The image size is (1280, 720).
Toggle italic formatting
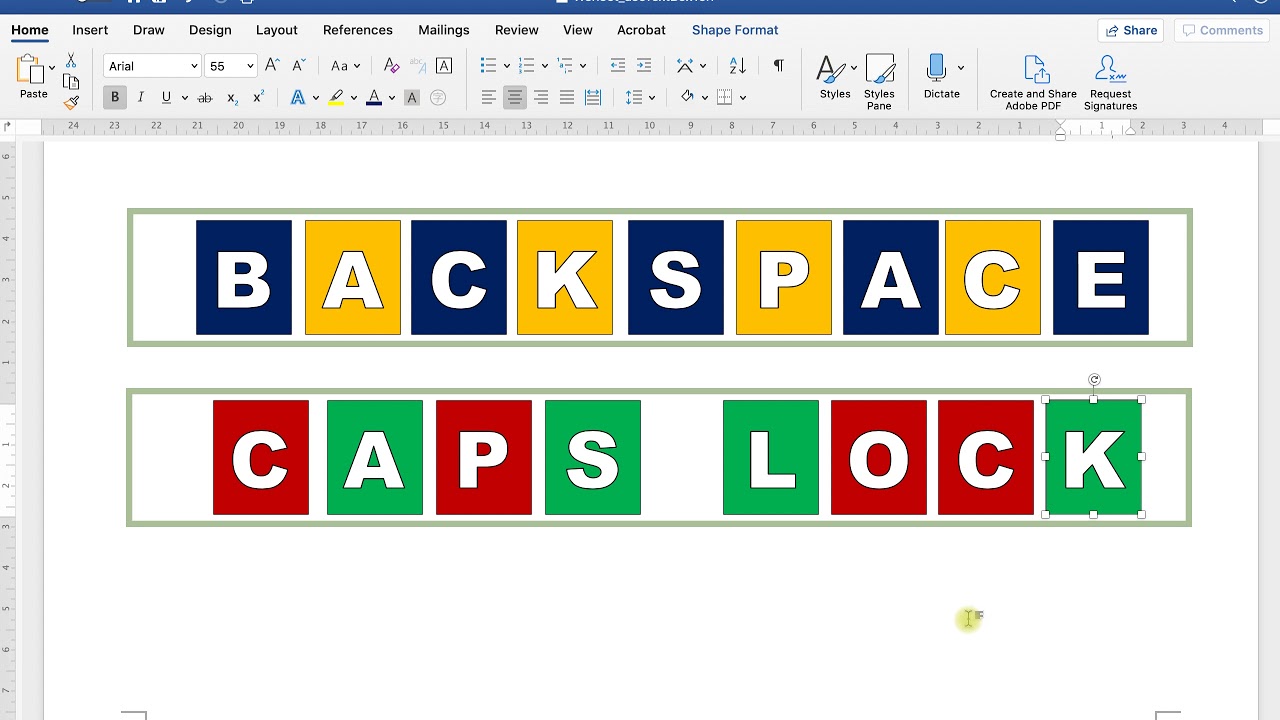point(140,97)
